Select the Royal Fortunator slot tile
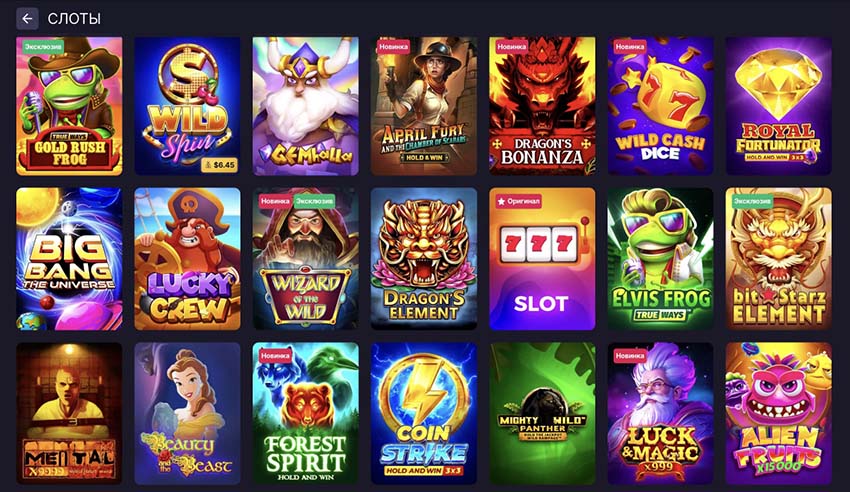The width and height of the screenshot is (850, 492). point(778,106)
